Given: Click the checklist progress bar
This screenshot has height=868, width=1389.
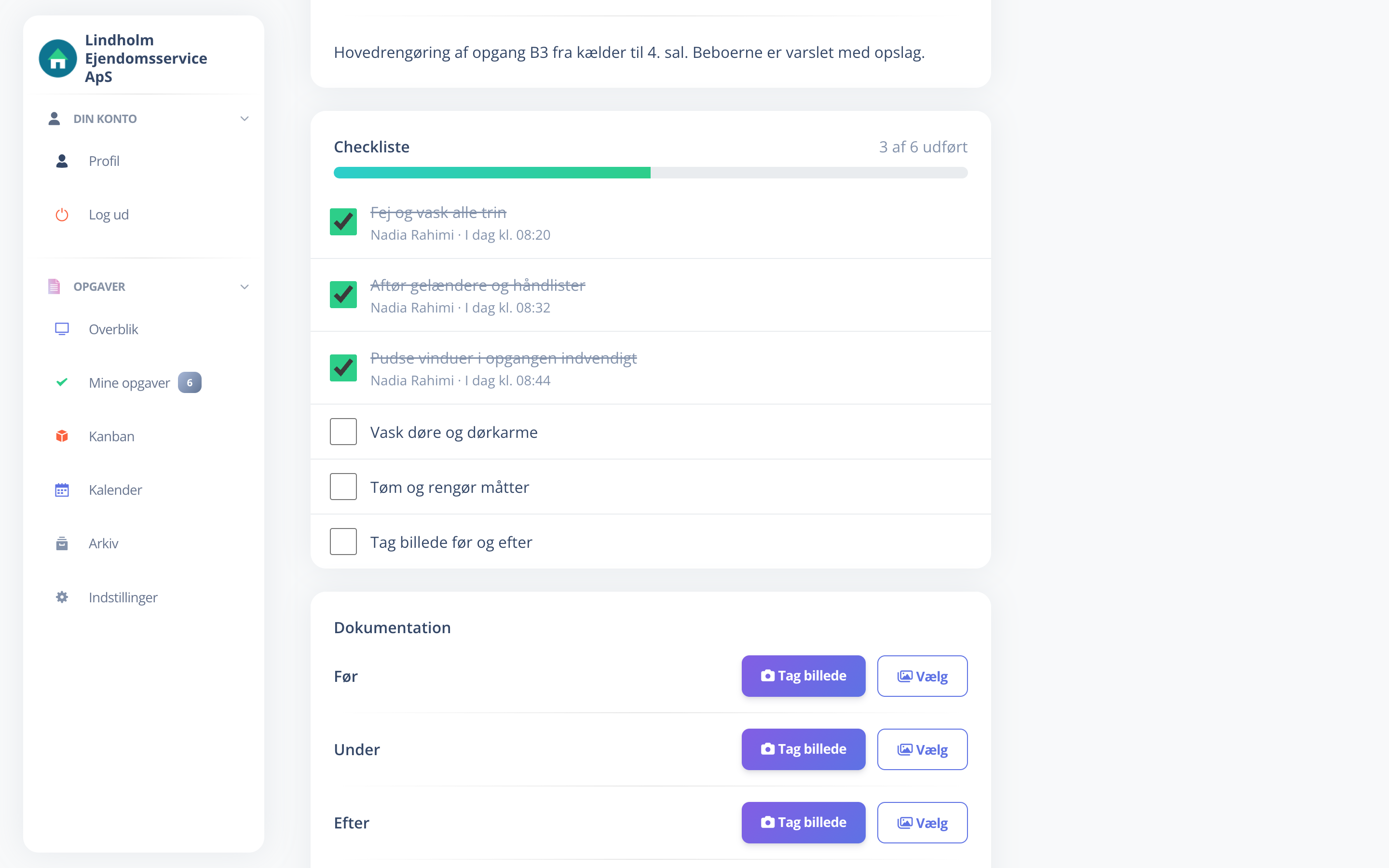Looking at the screenshot, I should click(x=650, y=173).
